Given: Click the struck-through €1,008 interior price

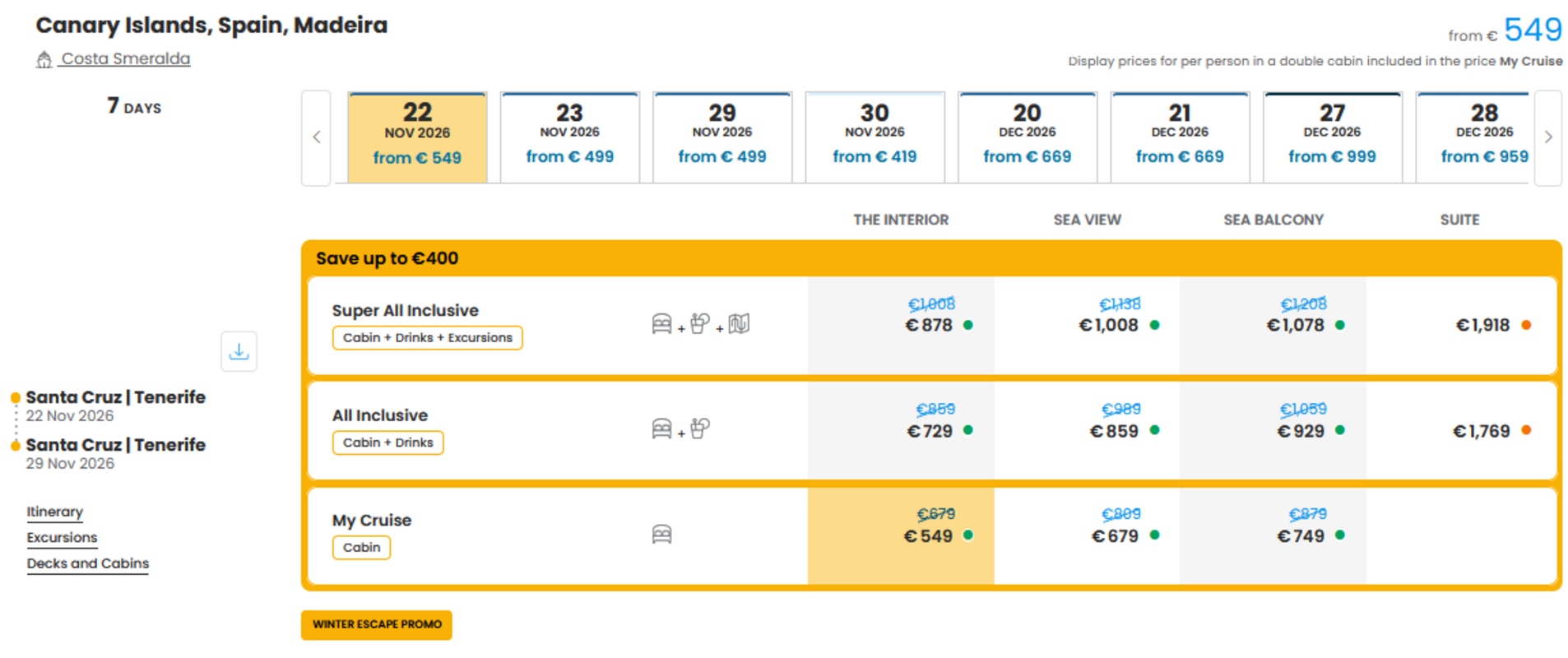Looking at the screenshot, I should (x=931, y=304).
